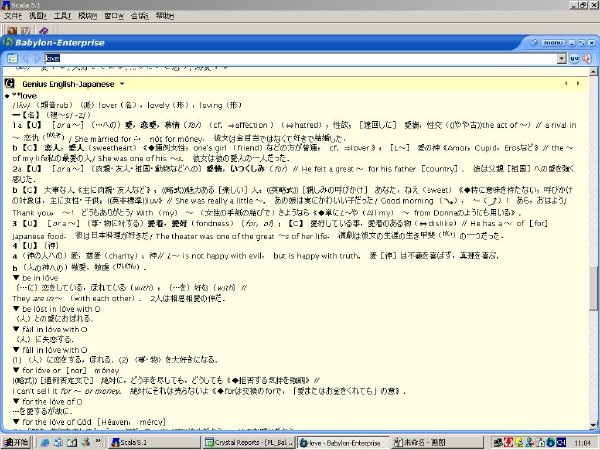Click the search input field containing love
600x450 pixels.
point(300,59)
